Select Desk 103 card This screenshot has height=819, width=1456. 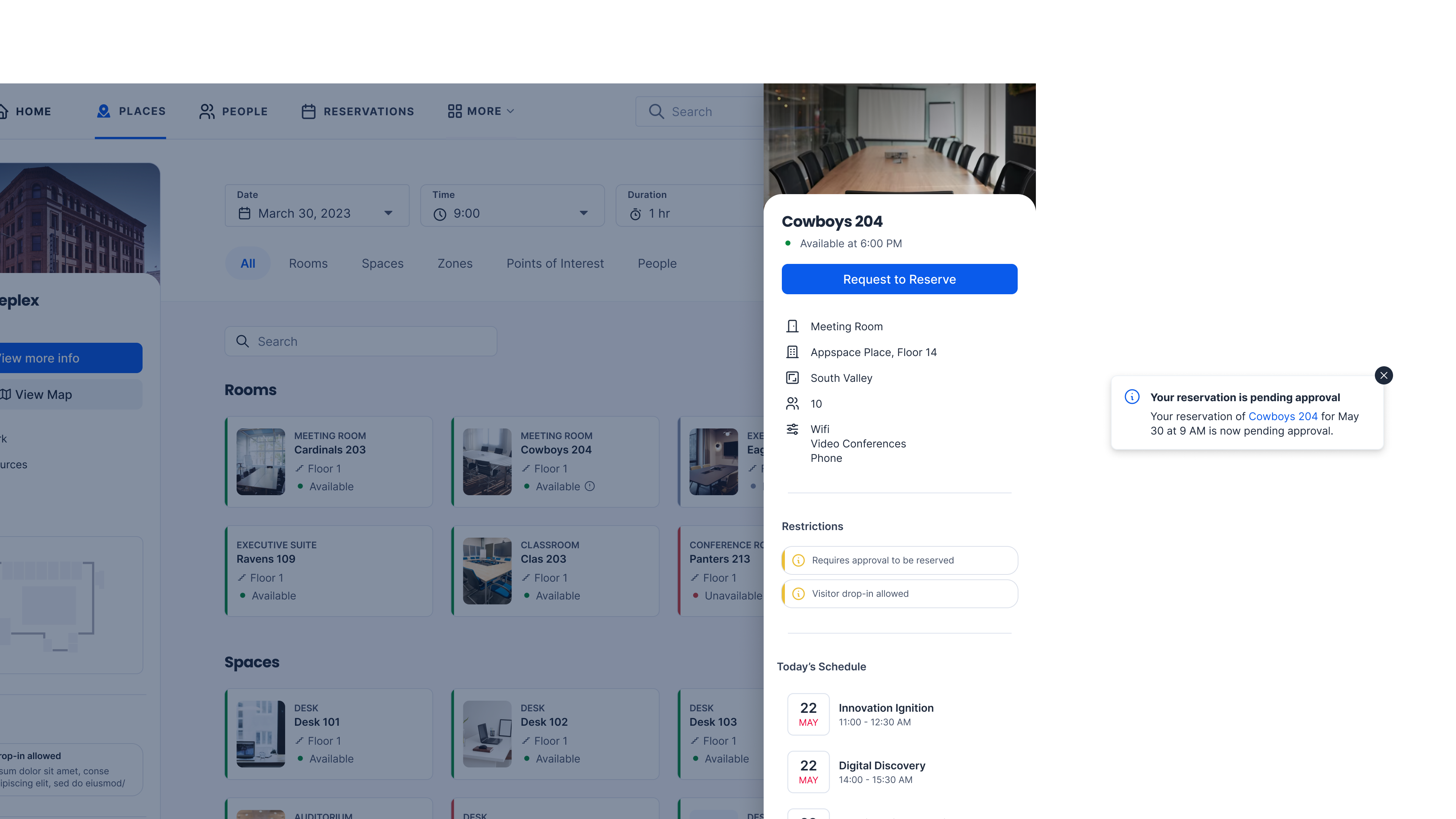point(721,734)
